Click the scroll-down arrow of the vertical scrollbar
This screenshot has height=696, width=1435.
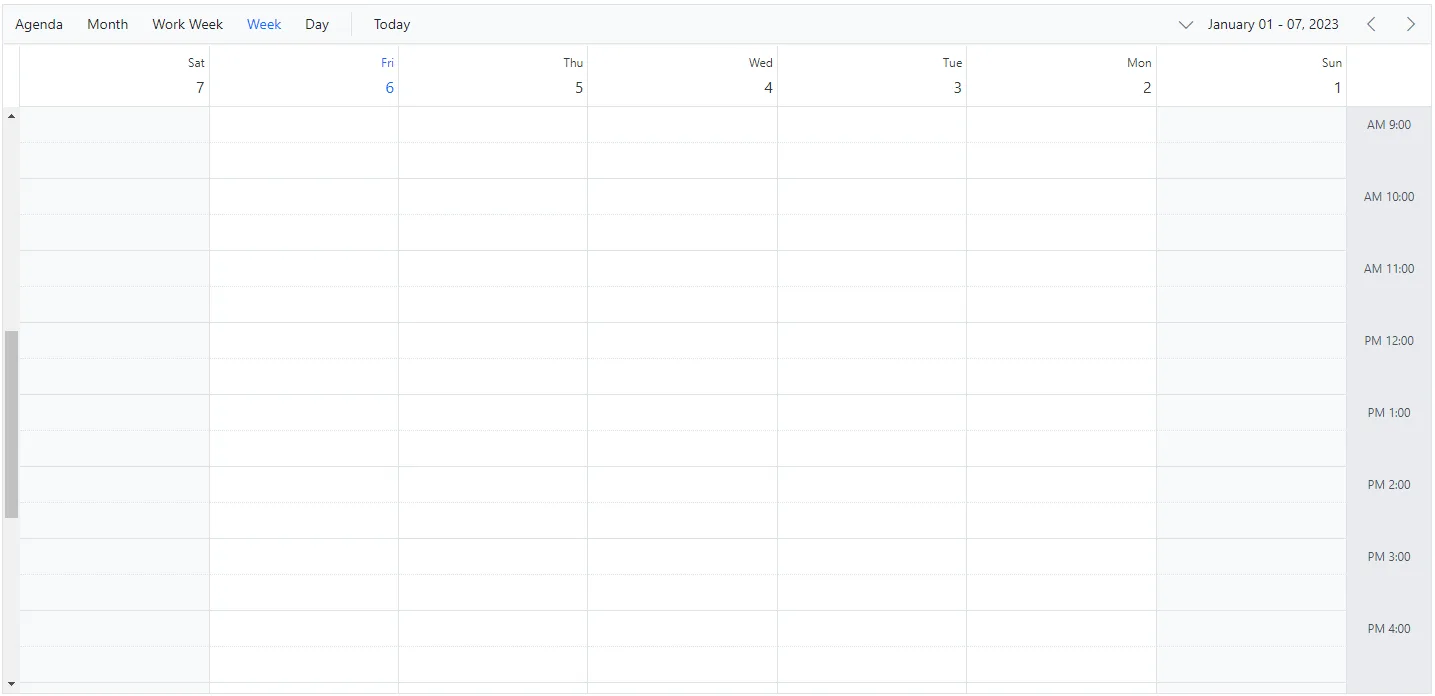click(x=11, y=684)
